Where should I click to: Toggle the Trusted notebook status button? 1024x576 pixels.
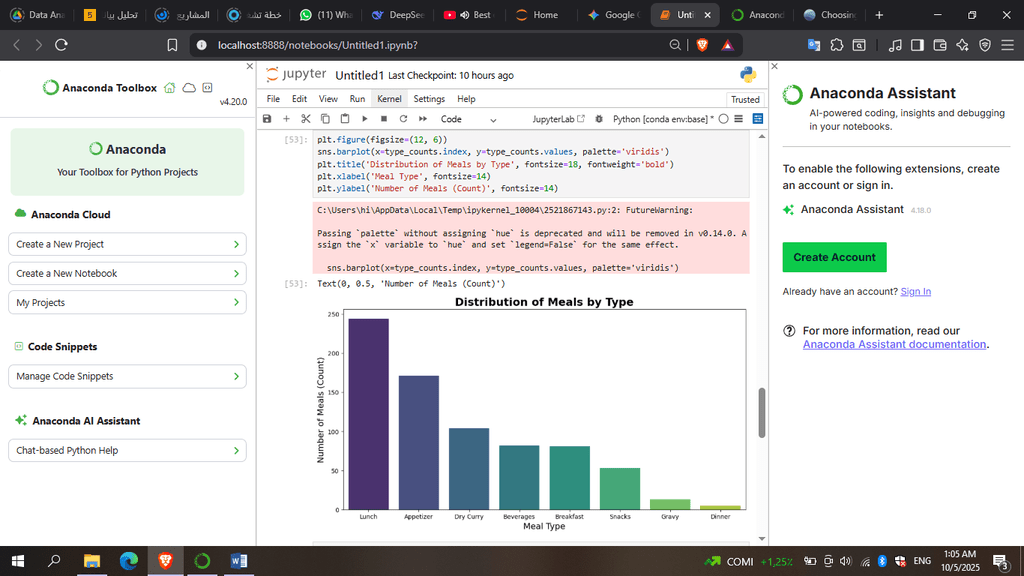[745, 99]
